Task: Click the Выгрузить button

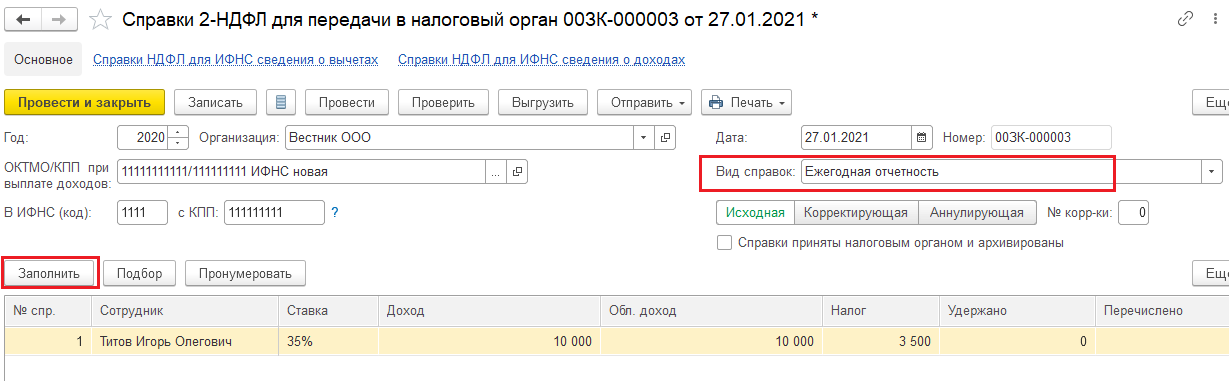Action: point(542,102)
